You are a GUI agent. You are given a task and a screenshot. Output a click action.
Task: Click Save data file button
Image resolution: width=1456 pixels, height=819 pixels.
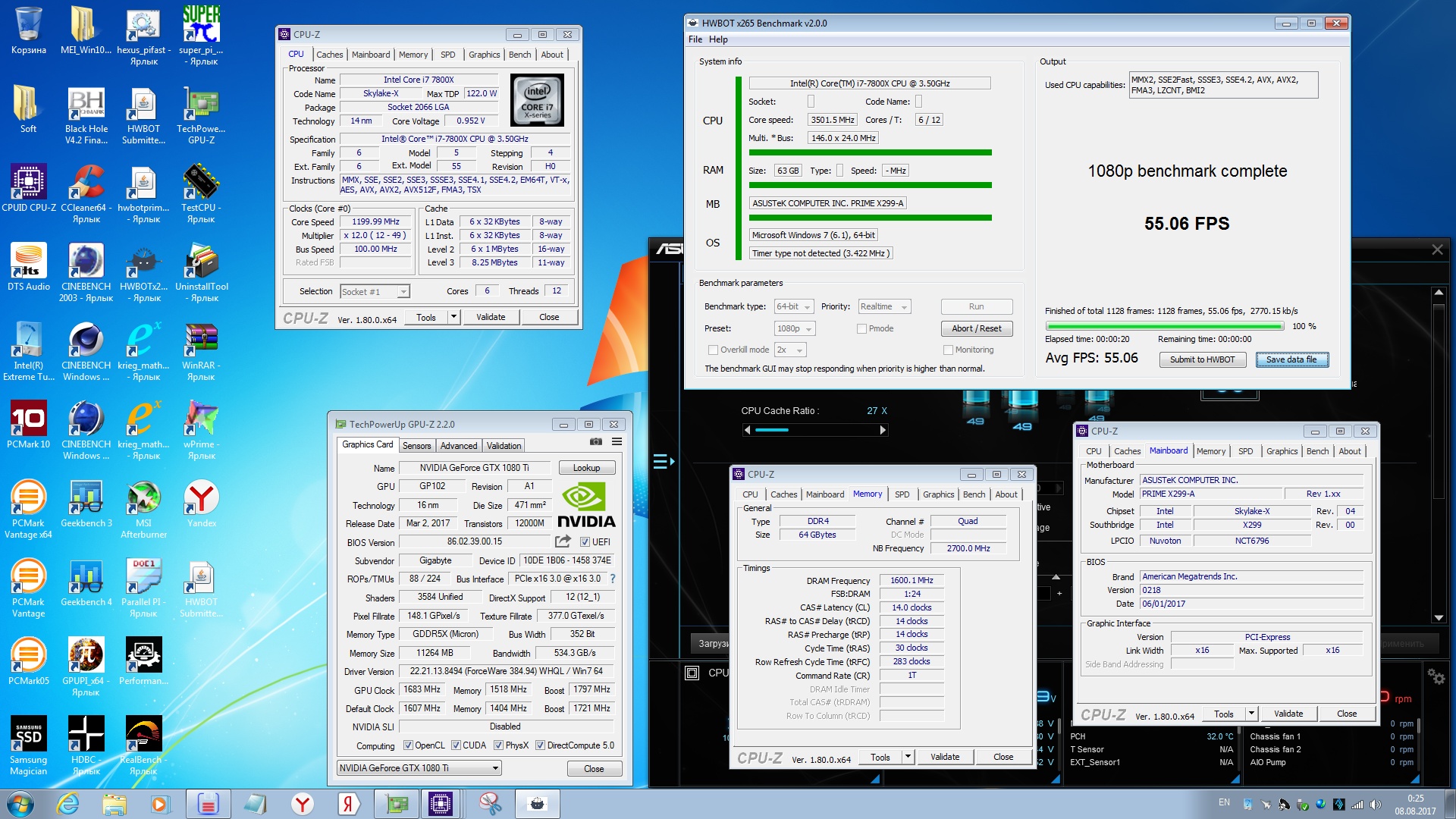tap(1291, 359)
